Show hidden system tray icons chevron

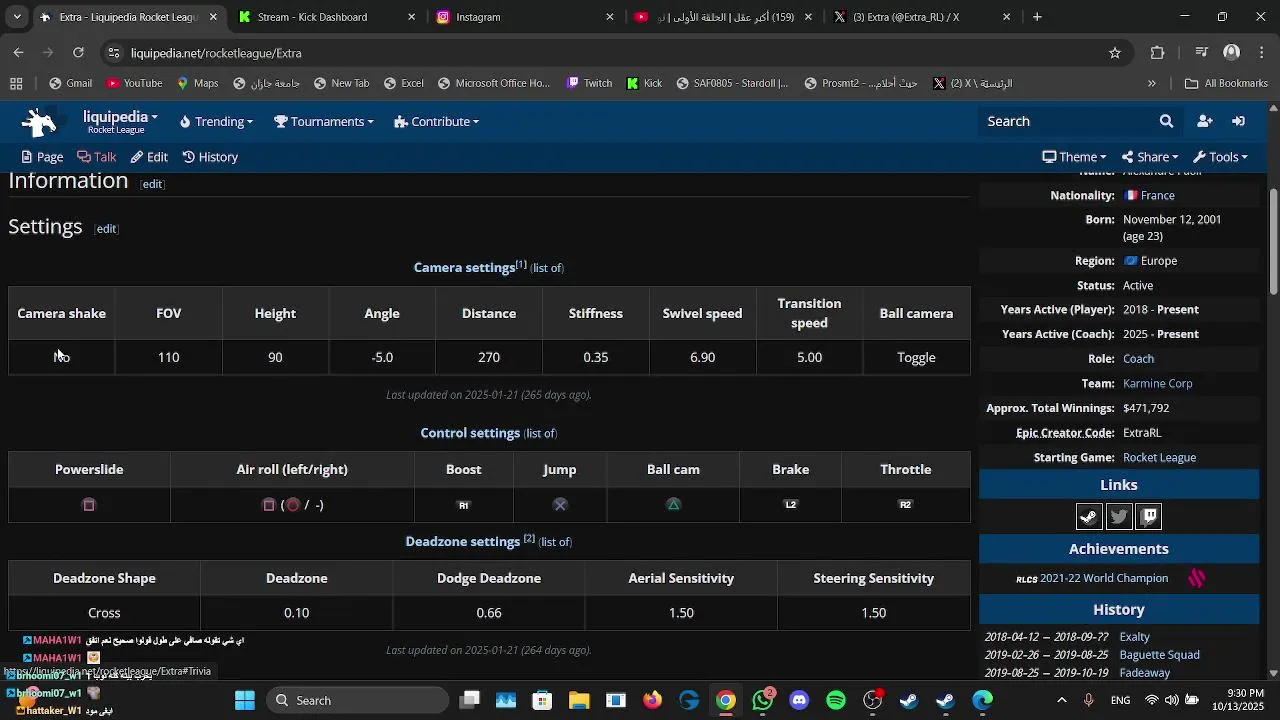pyautogui.click(x=1062, y=700)
